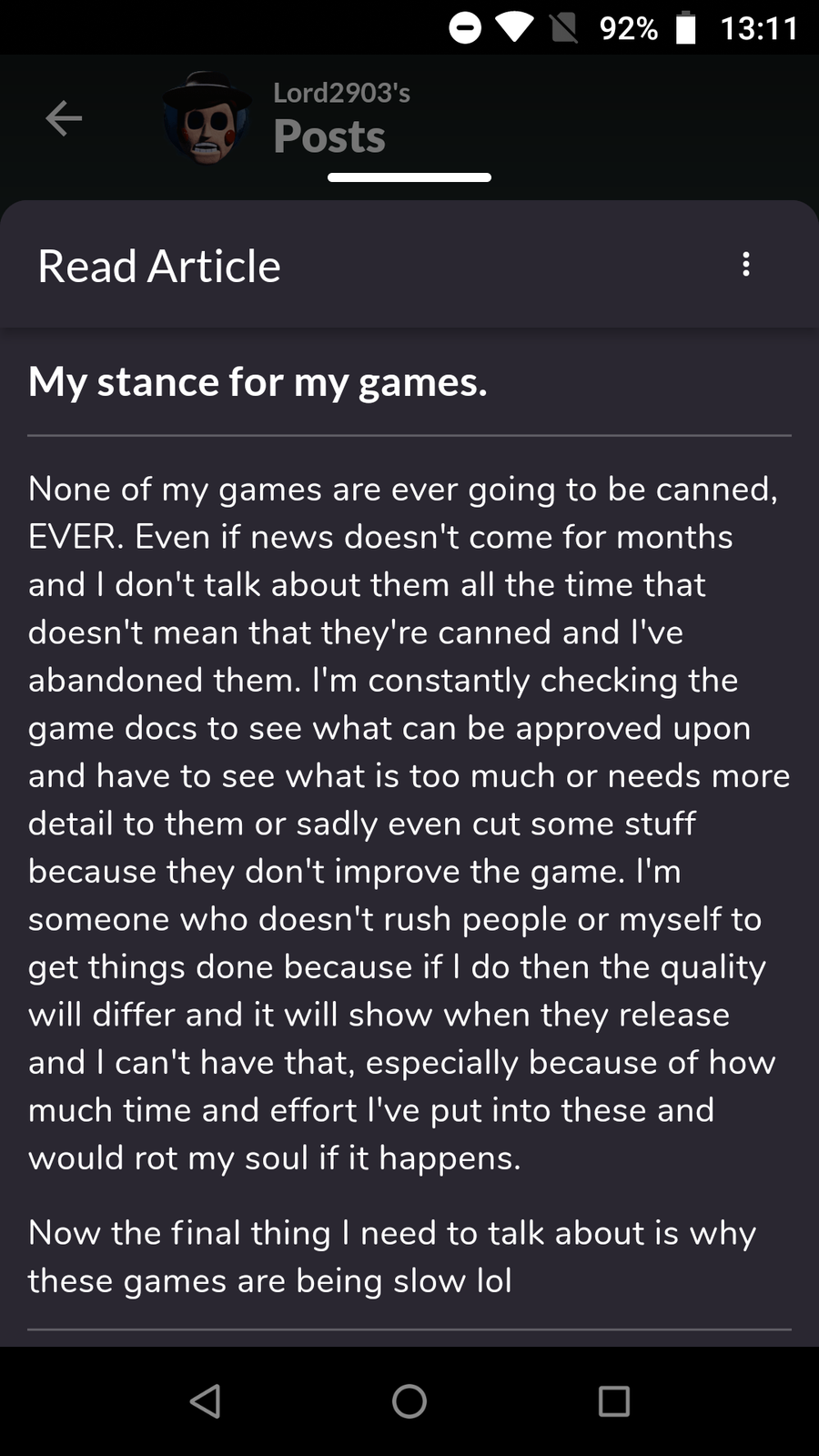Viewport: 819px width, 1456px height.
Task: Open recent apps with the square button
Action: coord(613,1401)
